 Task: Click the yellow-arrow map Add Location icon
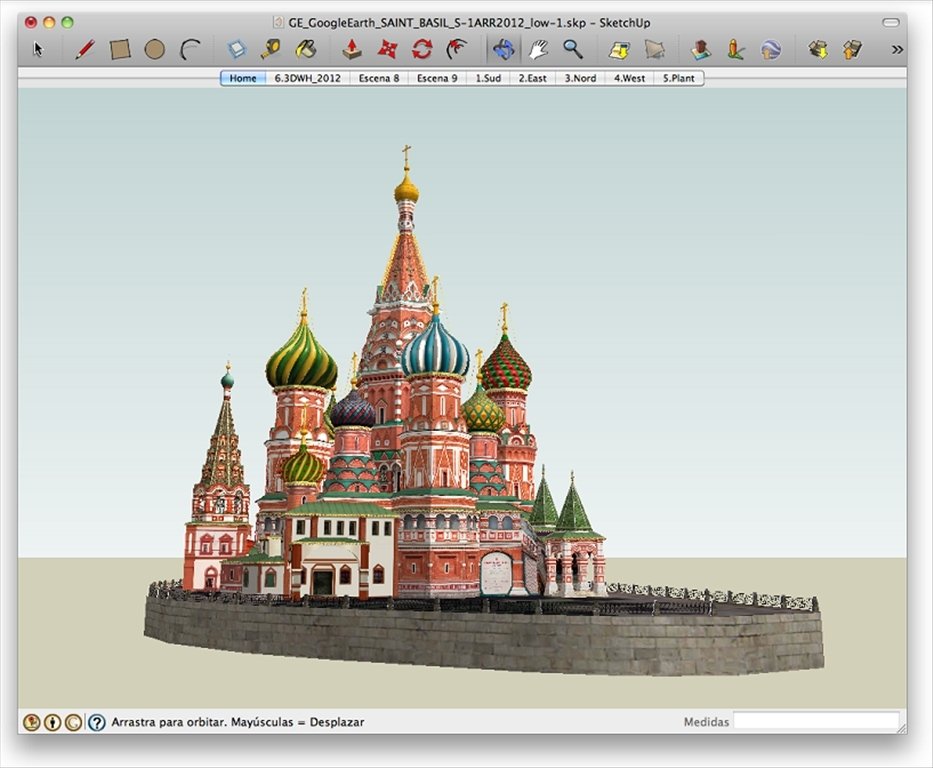[619, 49]
